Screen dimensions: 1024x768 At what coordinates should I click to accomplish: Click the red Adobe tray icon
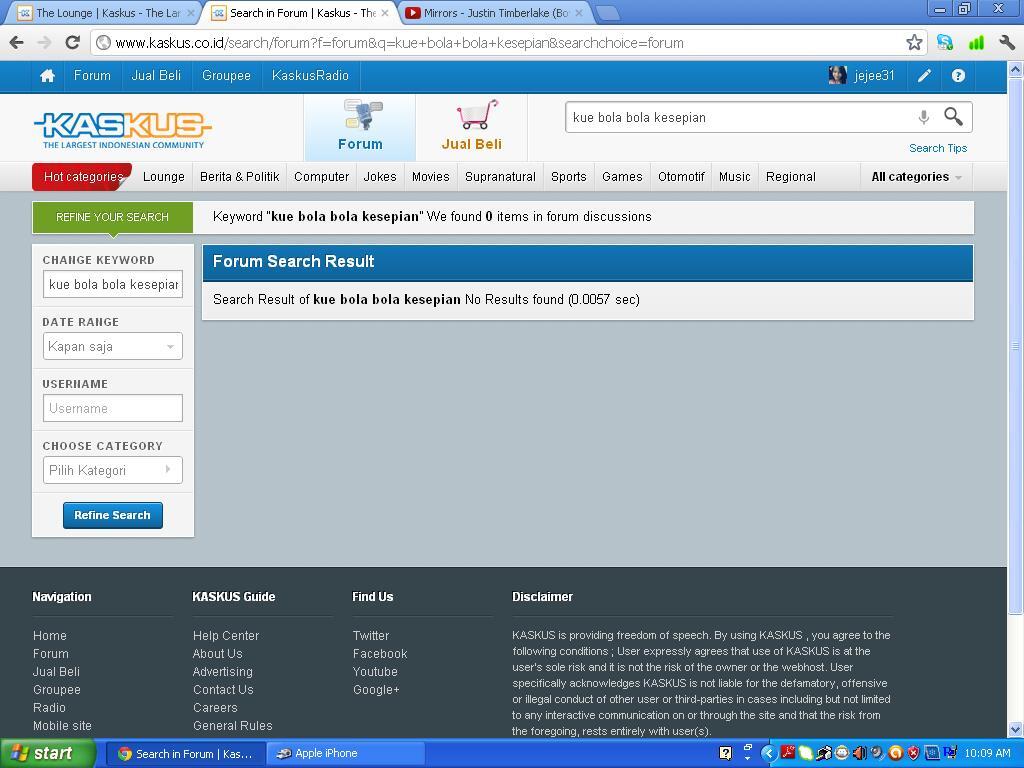click(788, 753)
